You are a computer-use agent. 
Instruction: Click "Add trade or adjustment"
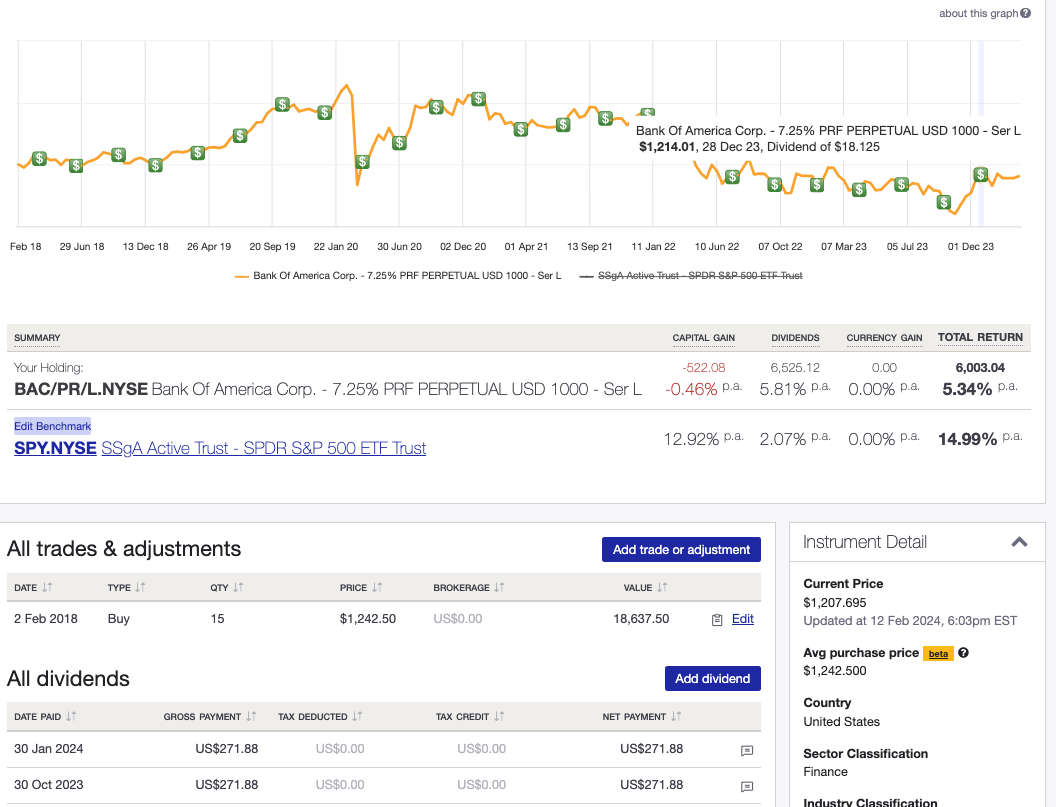pos(681,549)
